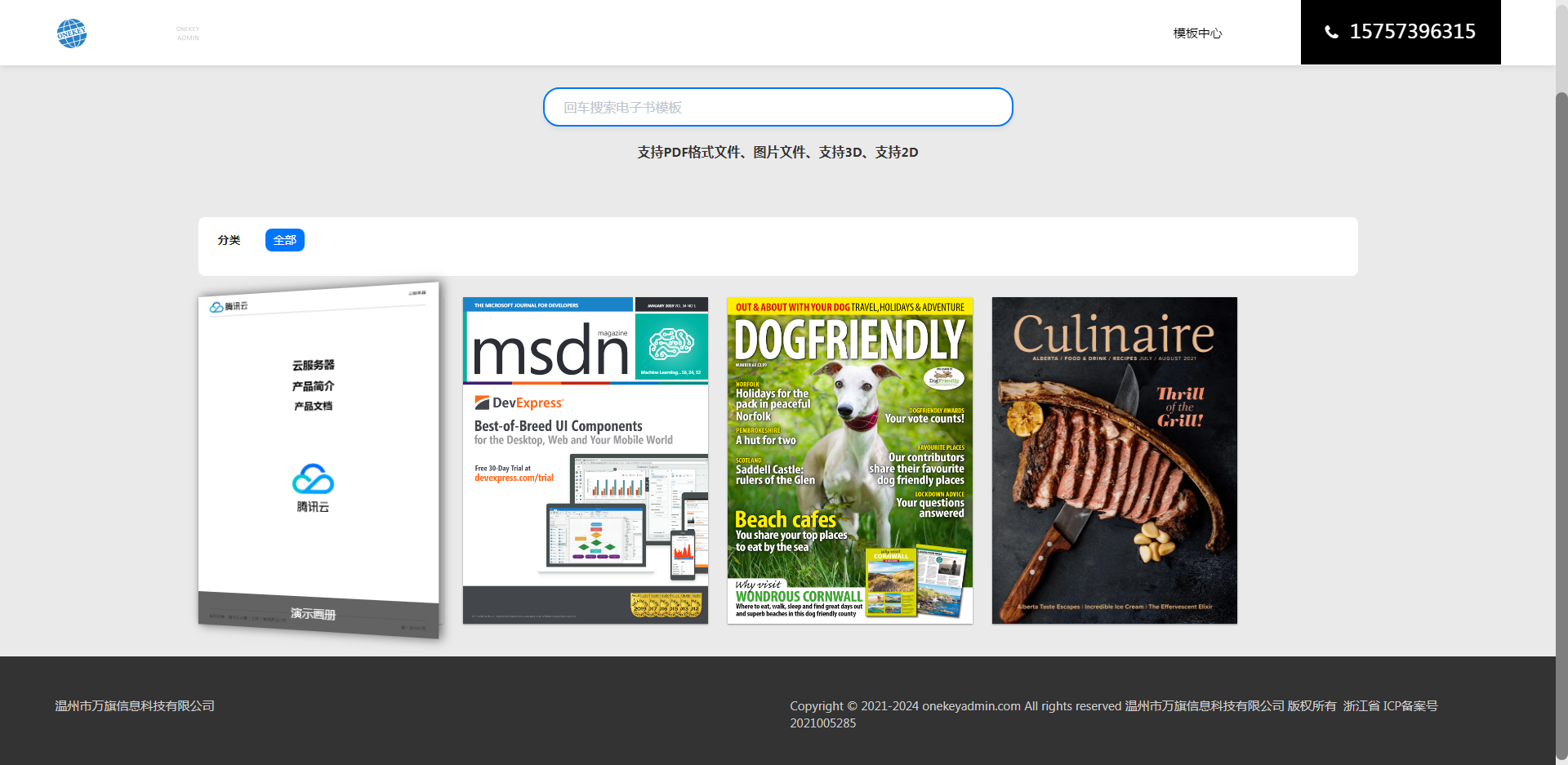The height and width of the screenshot is (765, 1568).
Task: Click the 分类 label
Action: click(x=229, y=240)
